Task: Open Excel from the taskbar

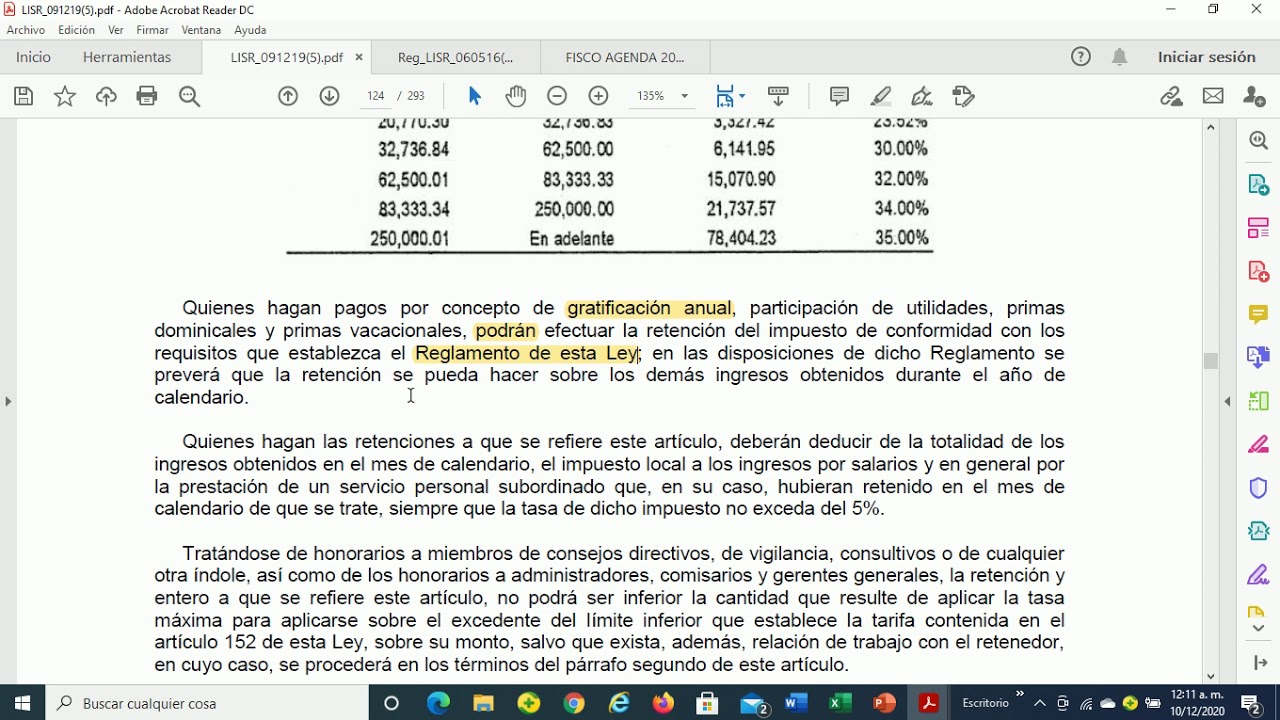Action: (840, 703)
